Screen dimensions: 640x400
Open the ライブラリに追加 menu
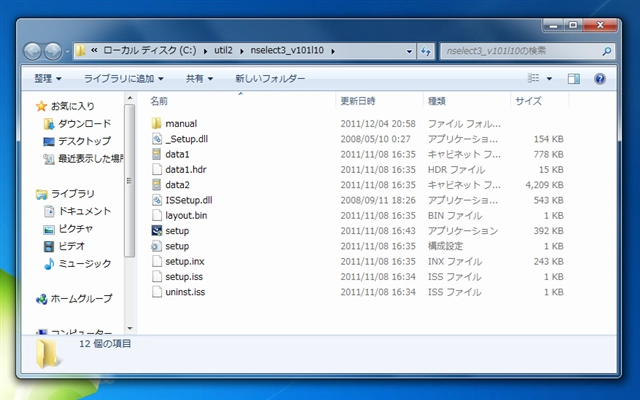(123, 78)
